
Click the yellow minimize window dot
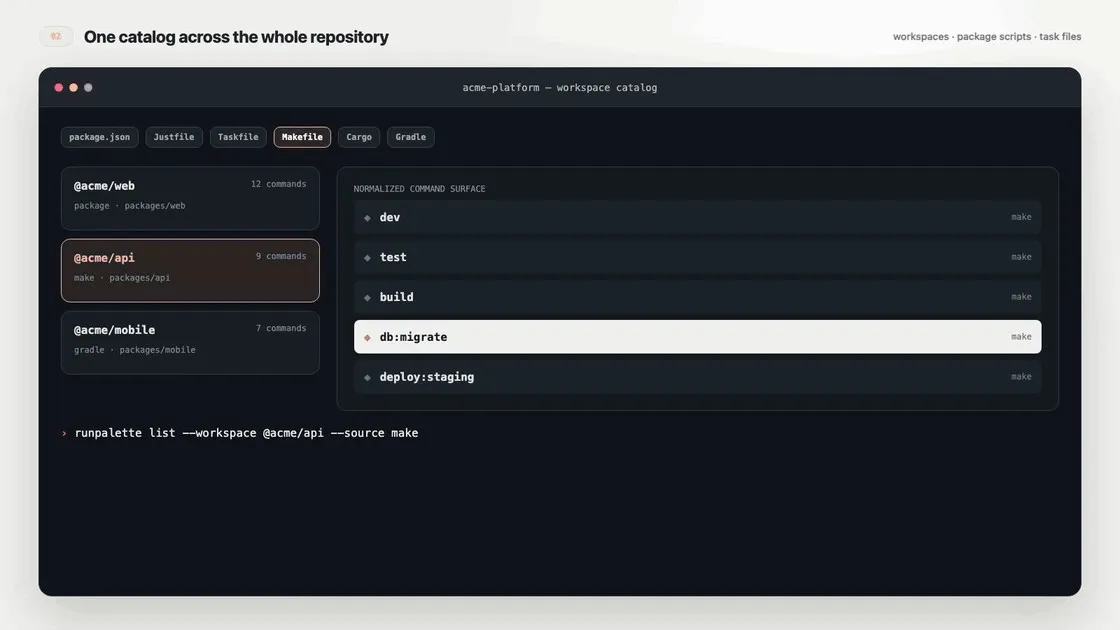(74, 87)
